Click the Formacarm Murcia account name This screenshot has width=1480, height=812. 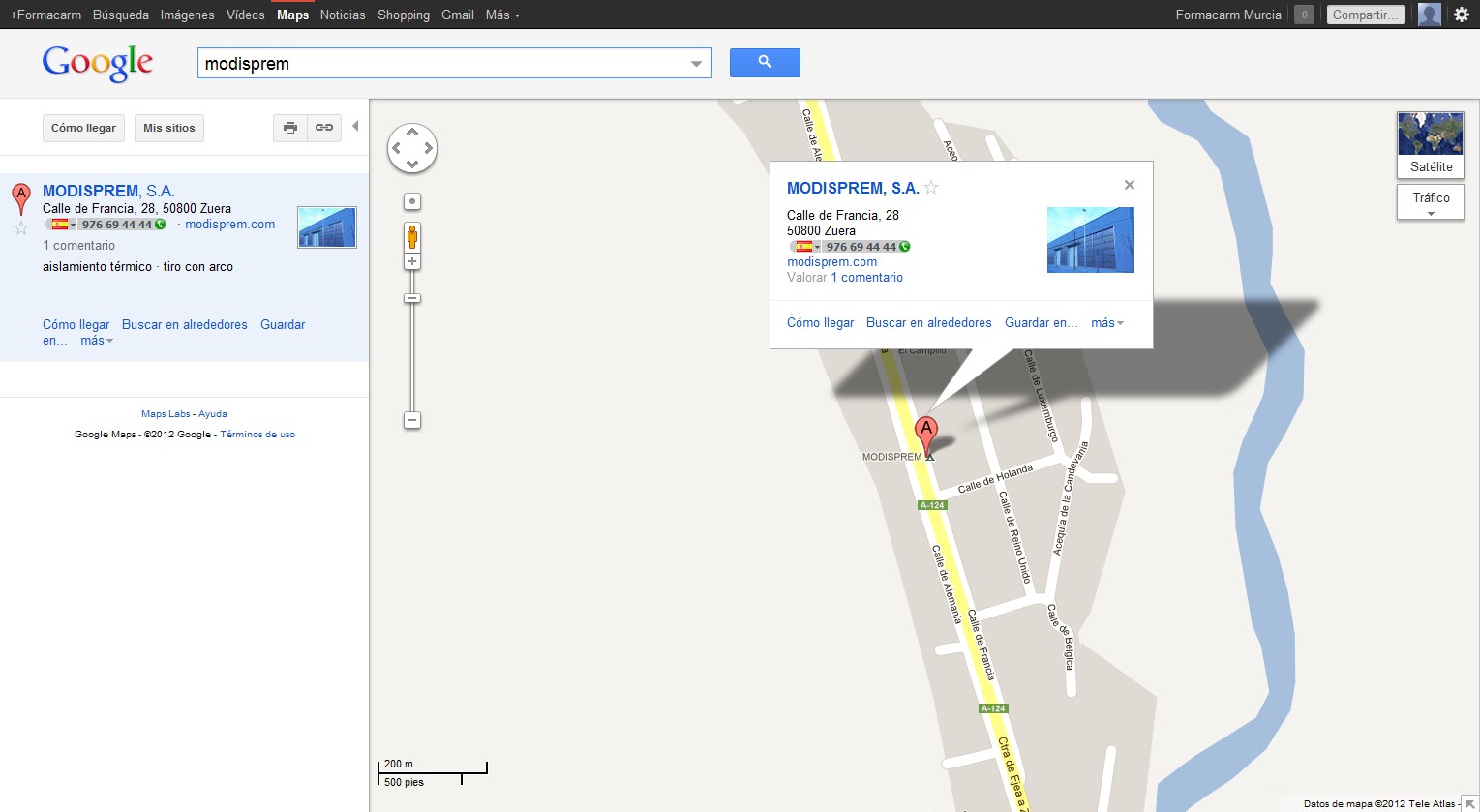pos(1228,15)
